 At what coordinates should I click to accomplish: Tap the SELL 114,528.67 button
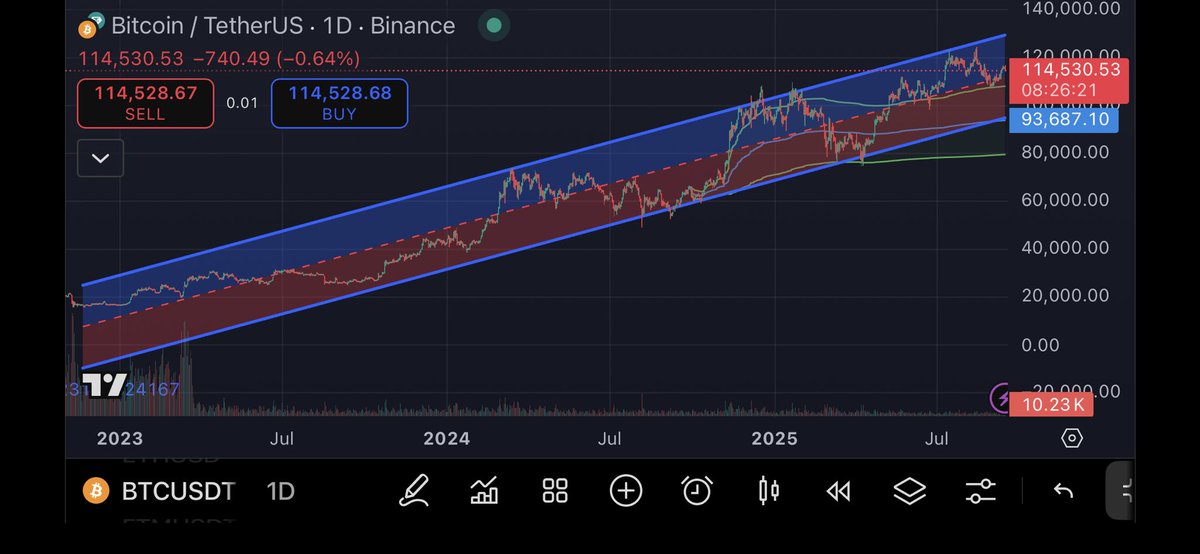[x=145, y=103]
